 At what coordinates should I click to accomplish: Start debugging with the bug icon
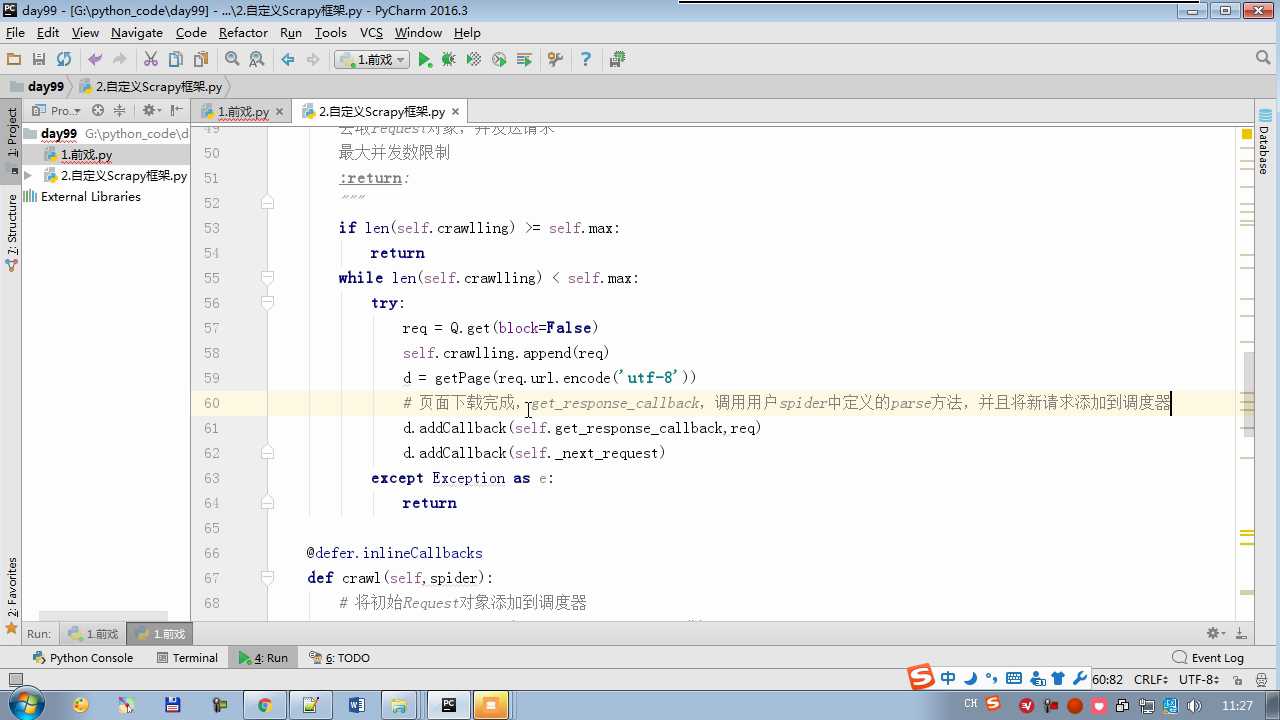[449, 60]
